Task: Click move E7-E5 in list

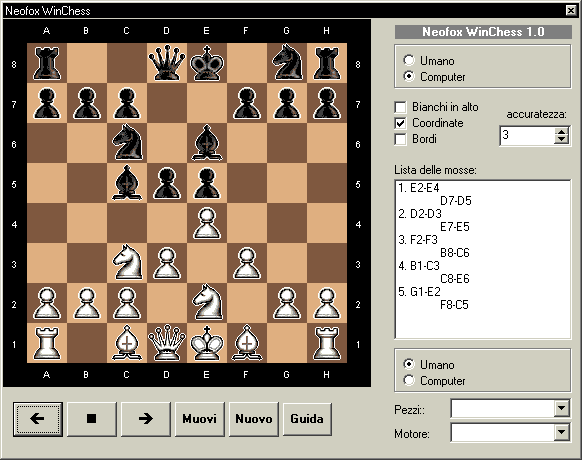Action: [455, 227]
